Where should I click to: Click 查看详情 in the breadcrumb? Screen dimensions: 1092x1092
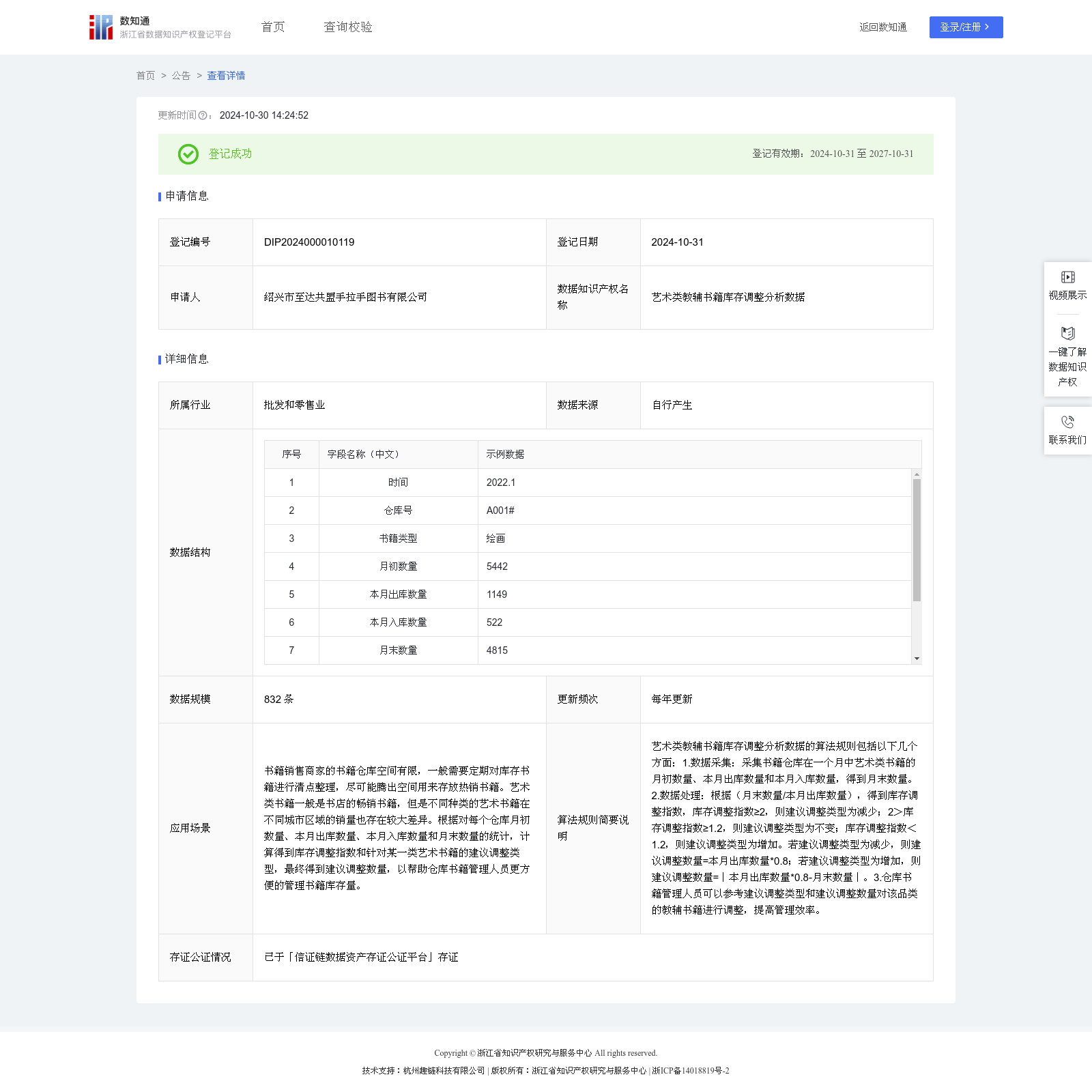[x=226, y=76]
